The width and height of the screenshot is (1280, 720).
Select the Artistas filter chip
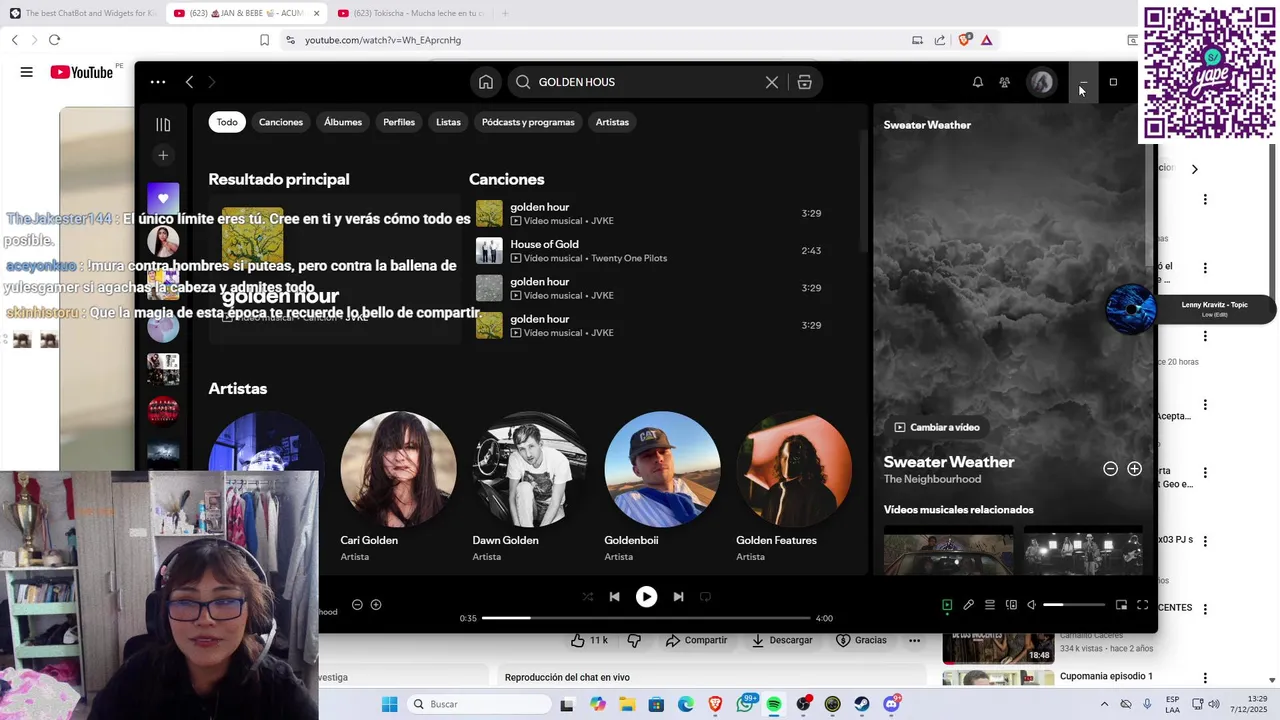tap(612, 122)
